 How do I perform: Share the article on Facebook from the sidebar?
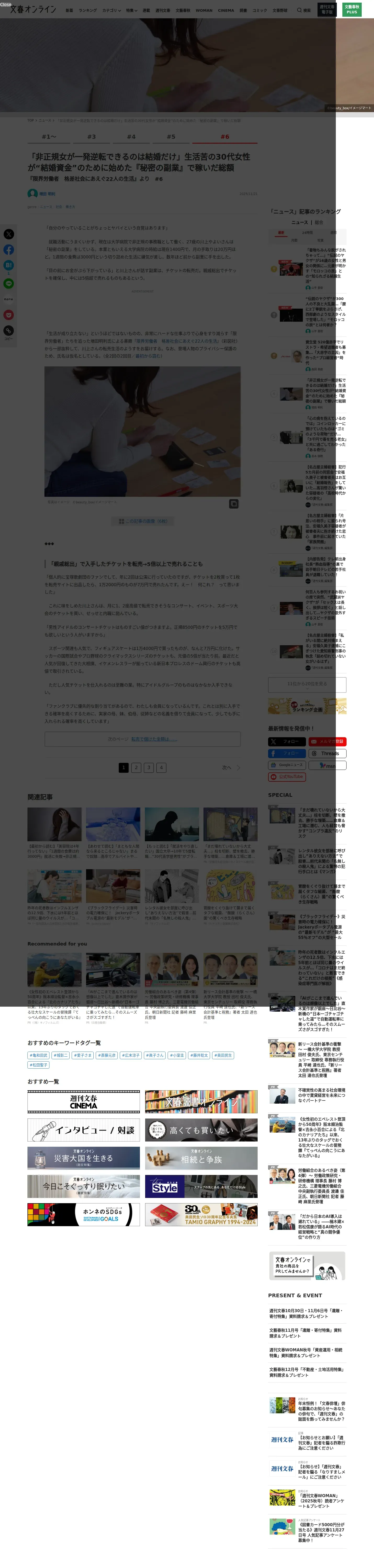point(9,250)
